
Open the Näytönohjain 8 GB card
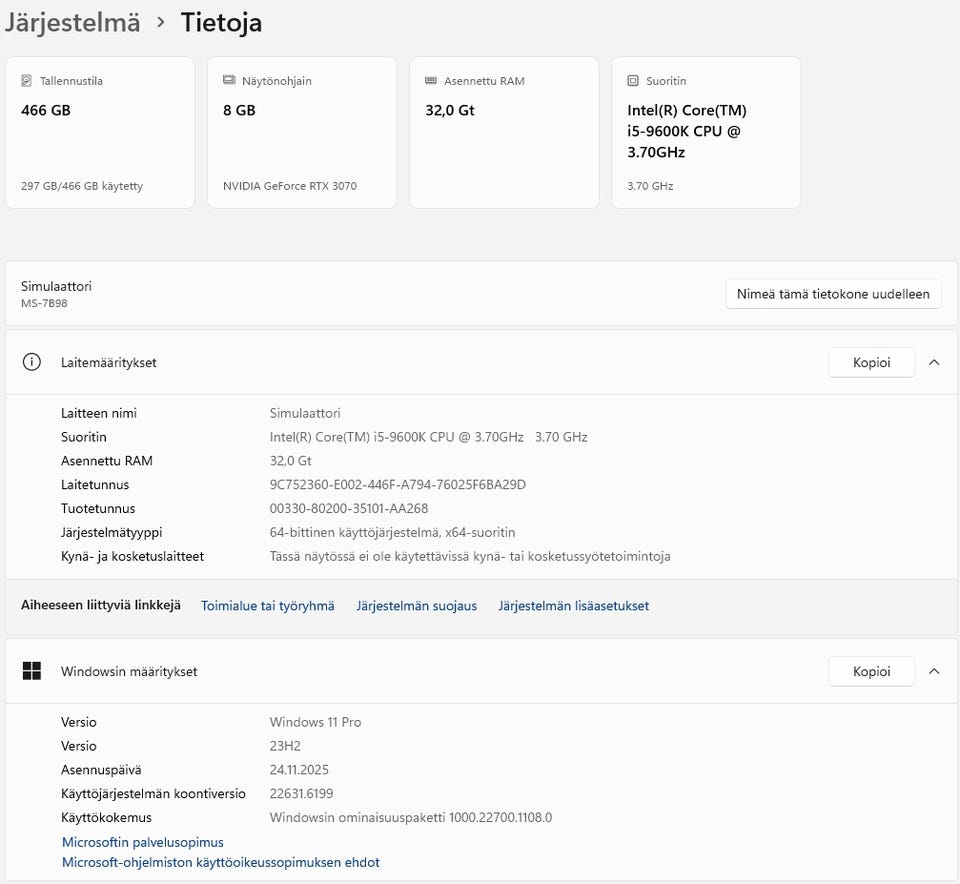(x=302, y=133)
